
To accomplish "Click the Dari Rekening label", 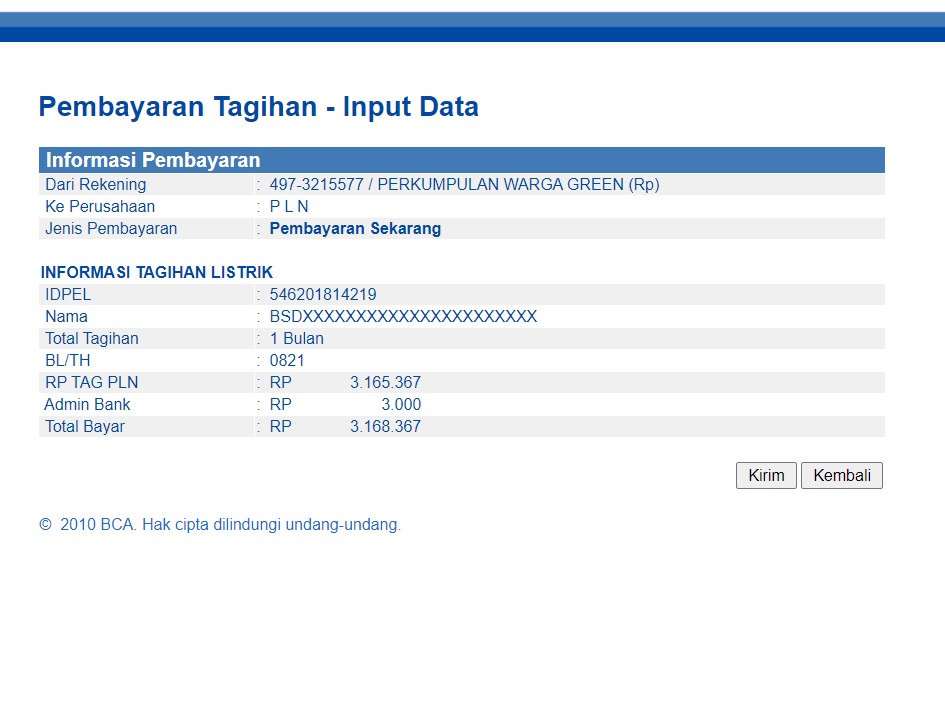I will pos(96,185).
